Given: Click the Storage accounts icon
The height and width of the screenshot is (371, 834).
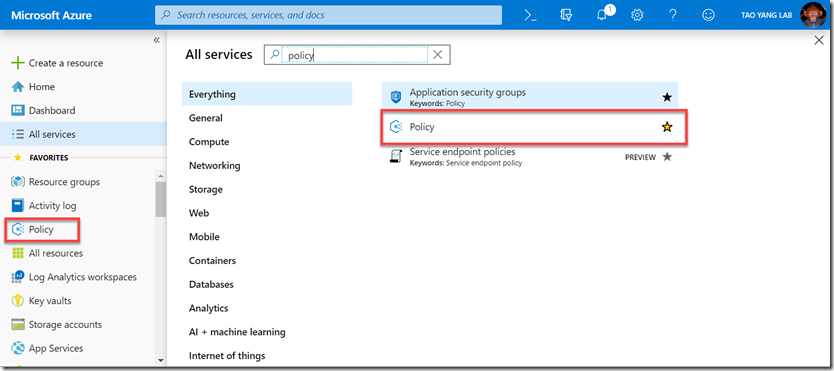Looking at the screenshot, I should point(18,325).
